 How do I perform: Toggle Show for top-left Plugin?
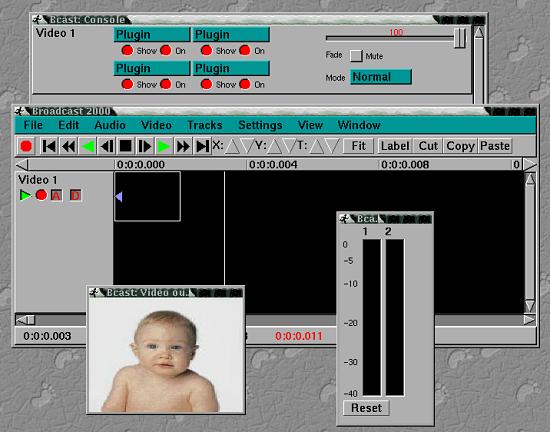point(127,50)
